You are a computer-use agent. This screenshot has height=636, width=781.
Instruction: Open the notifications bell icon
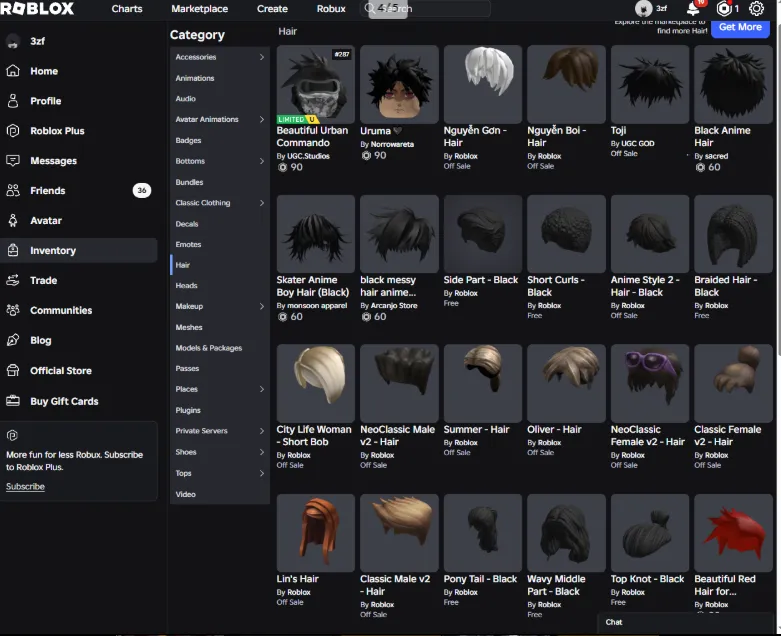click(693, 8)
